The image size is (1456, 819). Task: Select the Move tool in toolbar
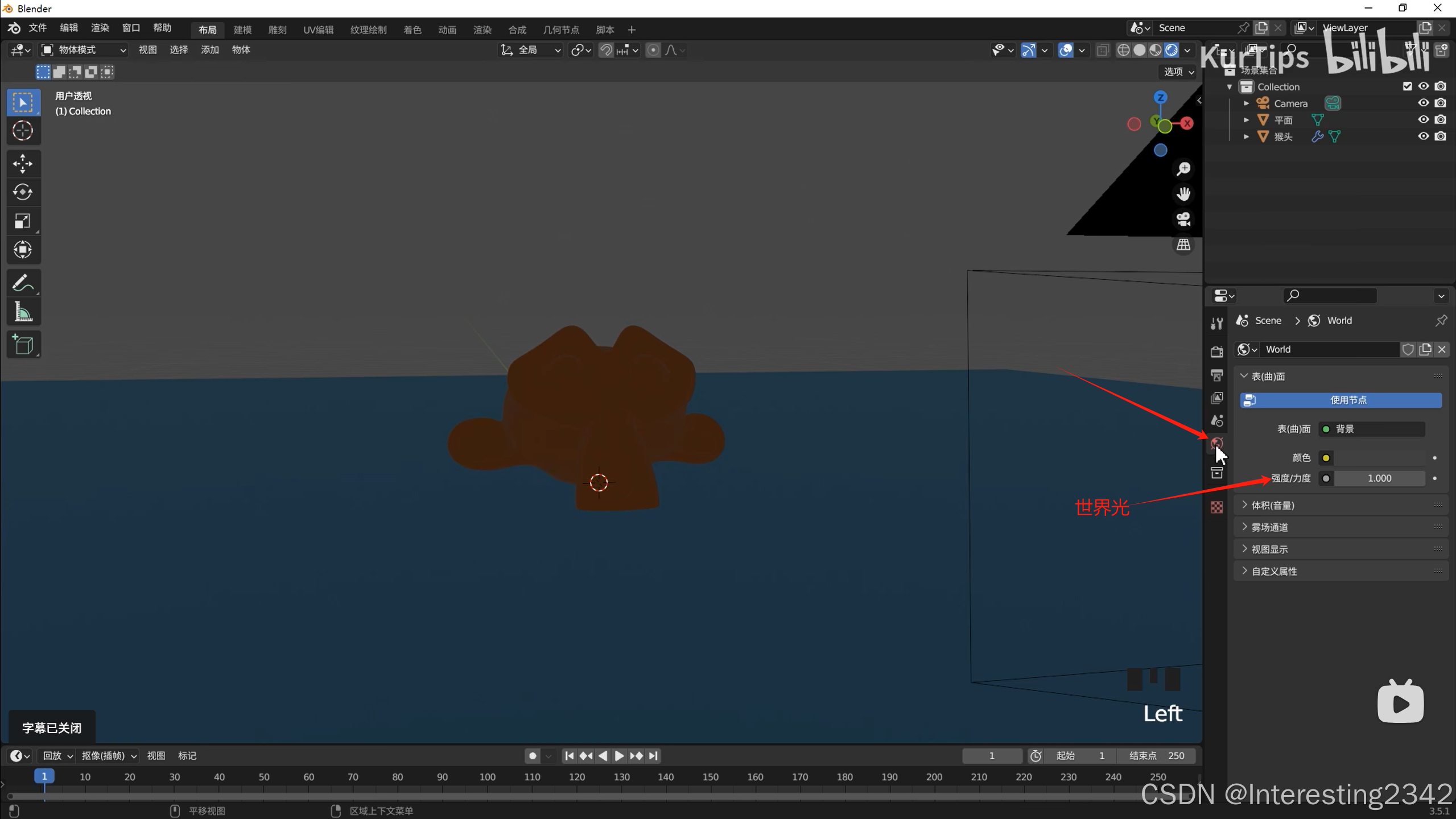23,164
